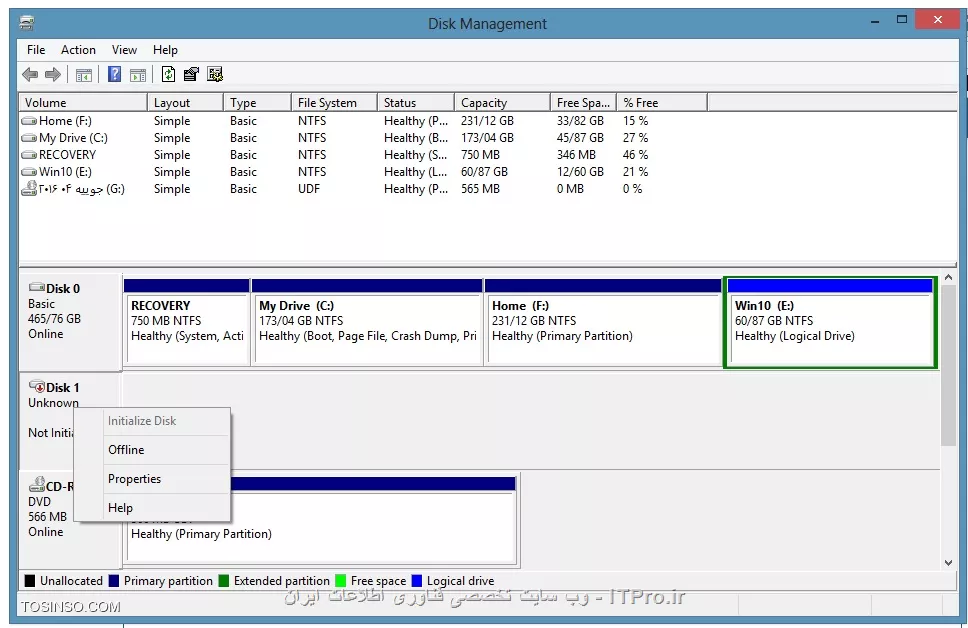Select the RECOVERY 750 MB partition block
Screen dimensions: 968x628
tap(187, 322)
